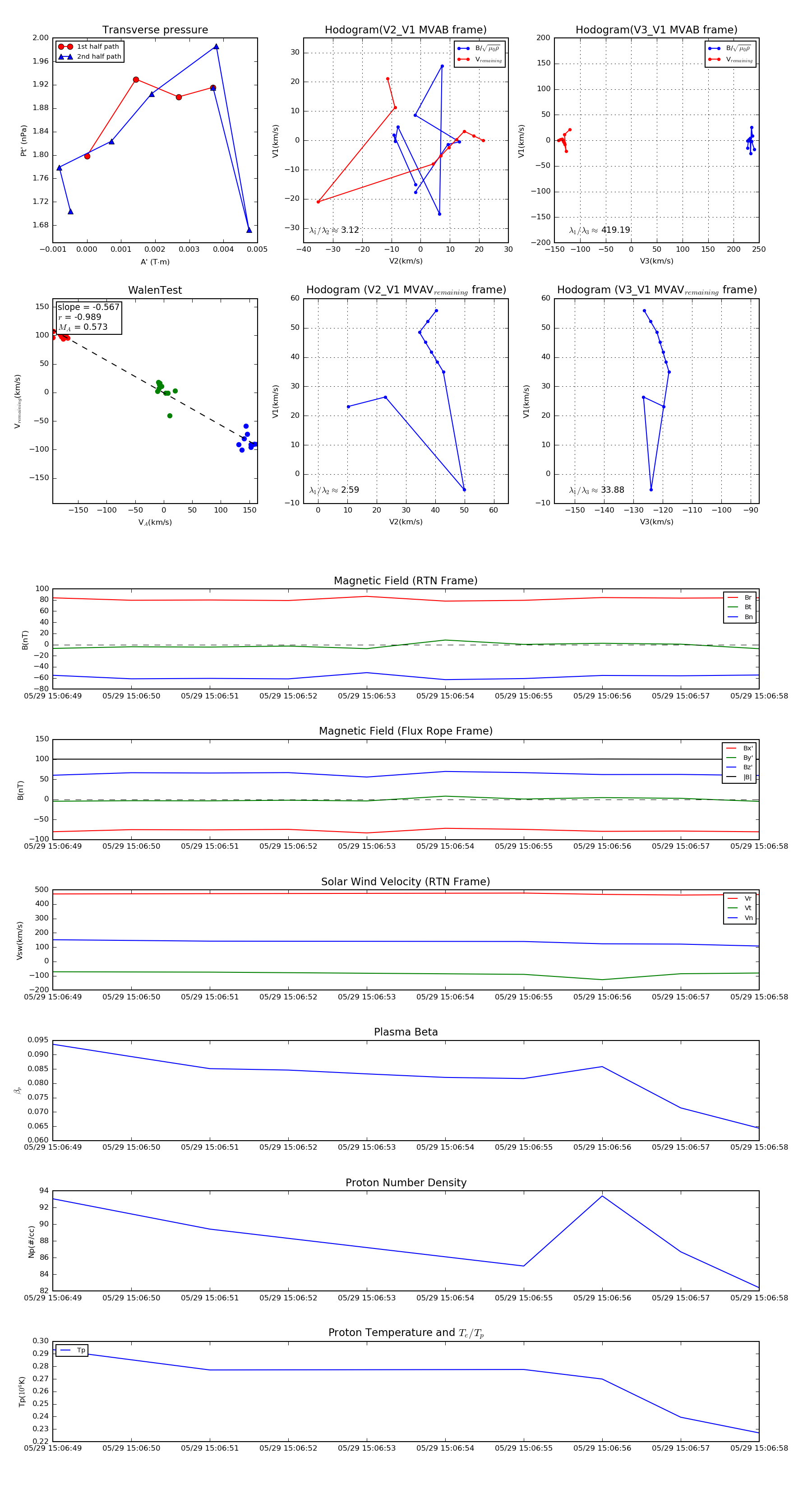Click the "V_A(km/s)" x-axis label
Image resolution: width=812 pixels, height=1489 pixels.
coord(155,523)
